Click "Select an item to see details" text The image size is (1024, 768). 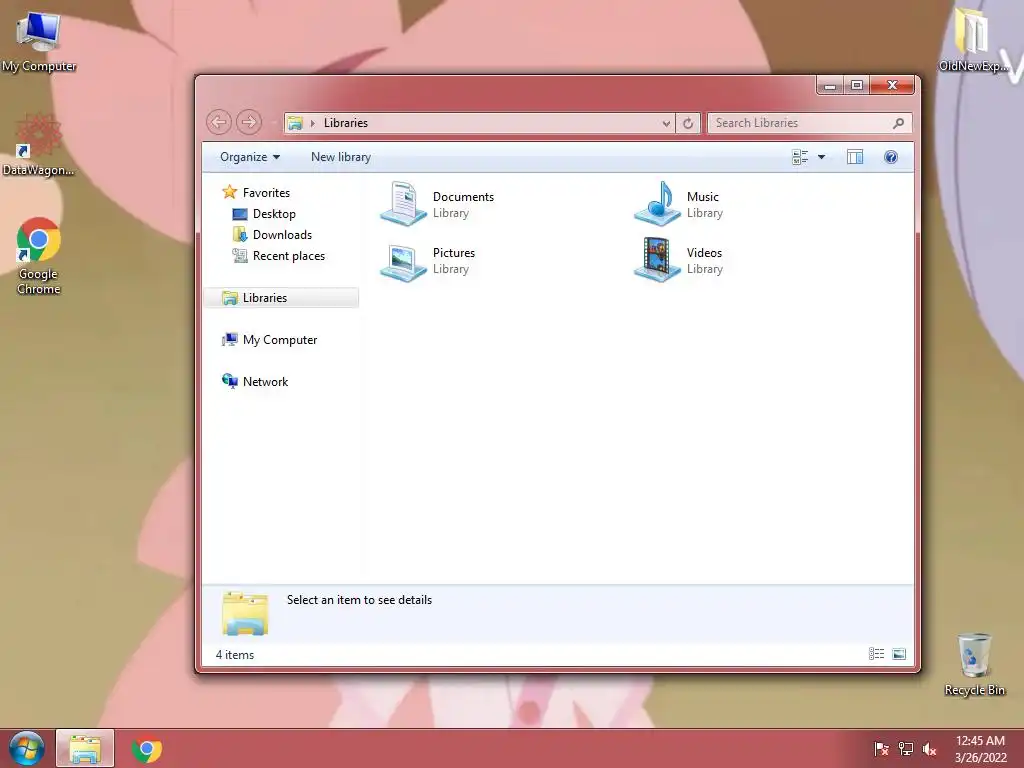click(359, 600)
